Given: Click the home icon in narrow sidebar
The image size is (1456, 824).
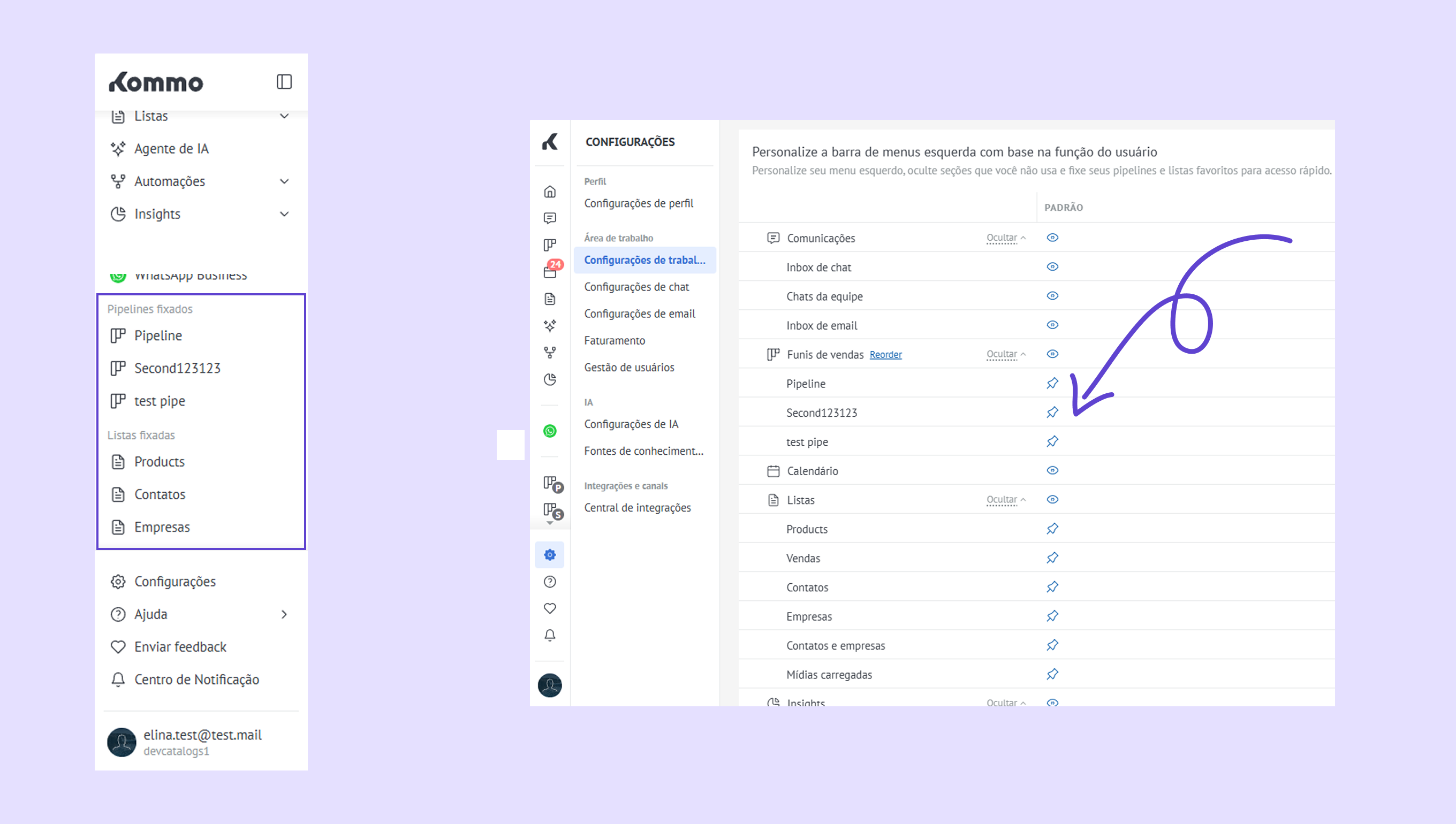Looking at the screenshot, I should coord(550,192).
